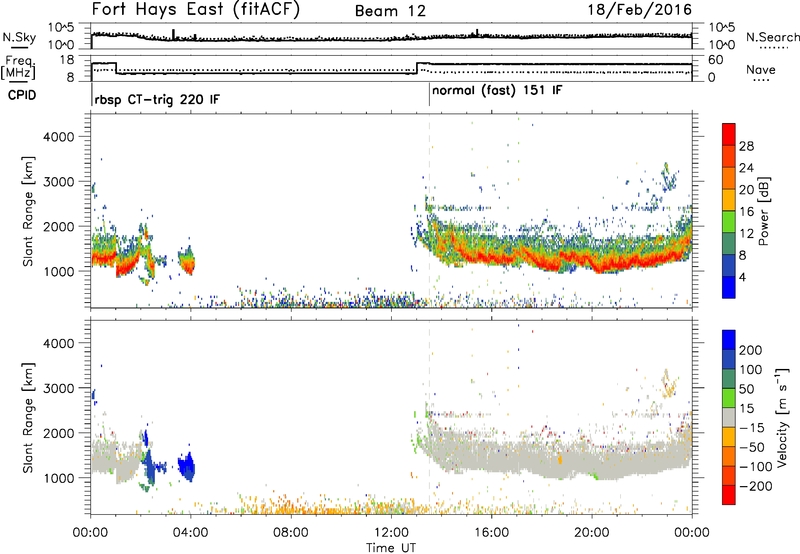Click the date '18/Feb/2016'

click(640, 10)
